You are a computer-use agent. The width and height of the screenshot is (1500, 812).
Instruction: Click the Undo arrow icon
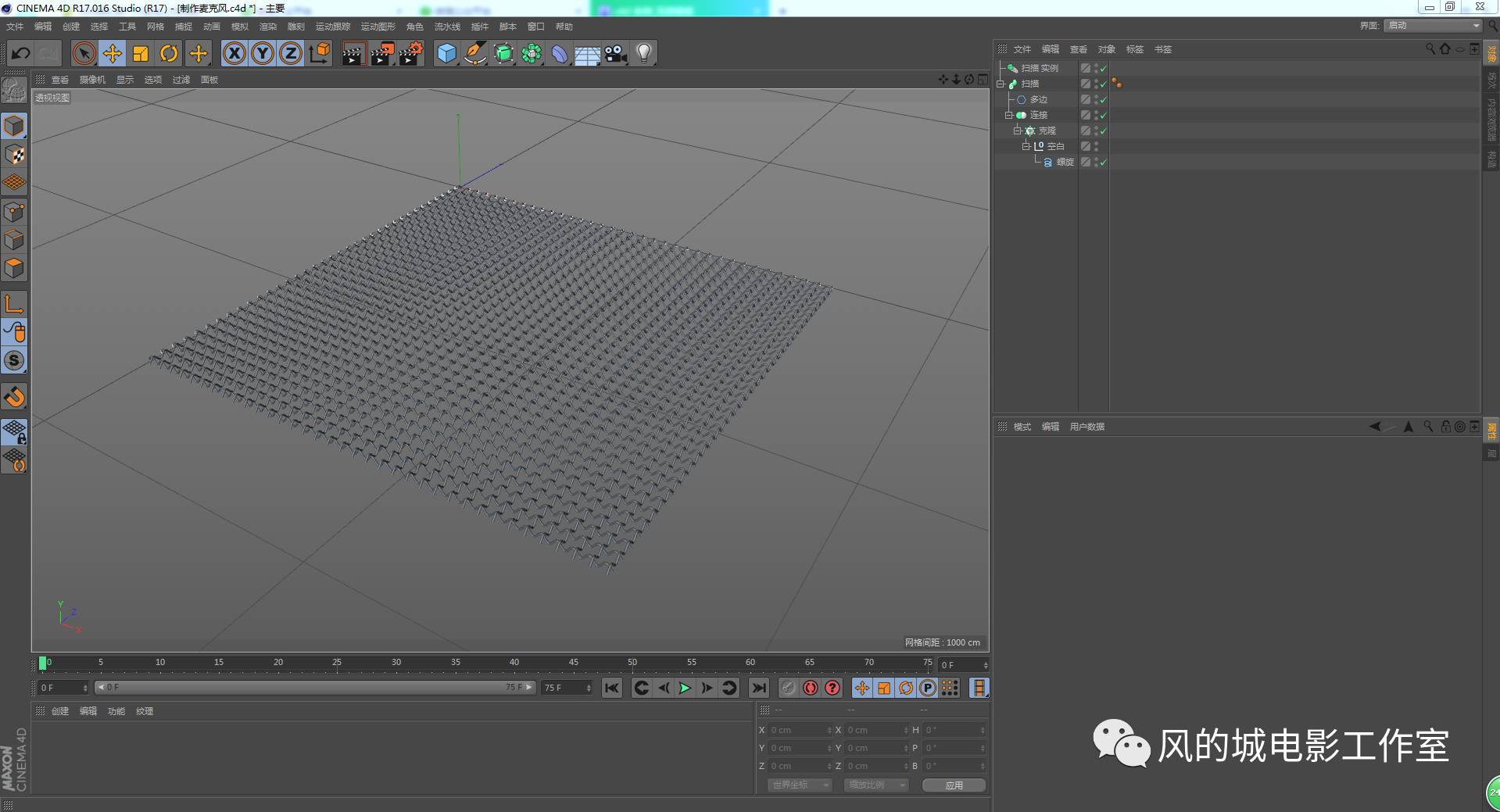[x=21, y=52]
